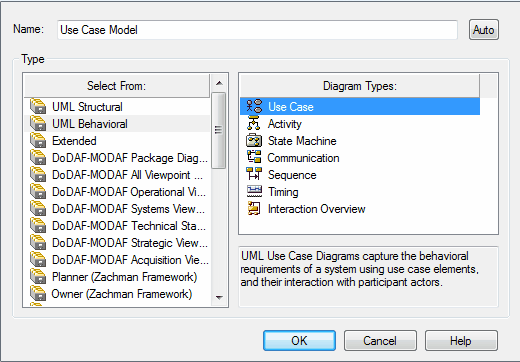Click the Communication type label
Viewport: 520px width, 362px height.
pyautogui.click(x=303, y=158)
